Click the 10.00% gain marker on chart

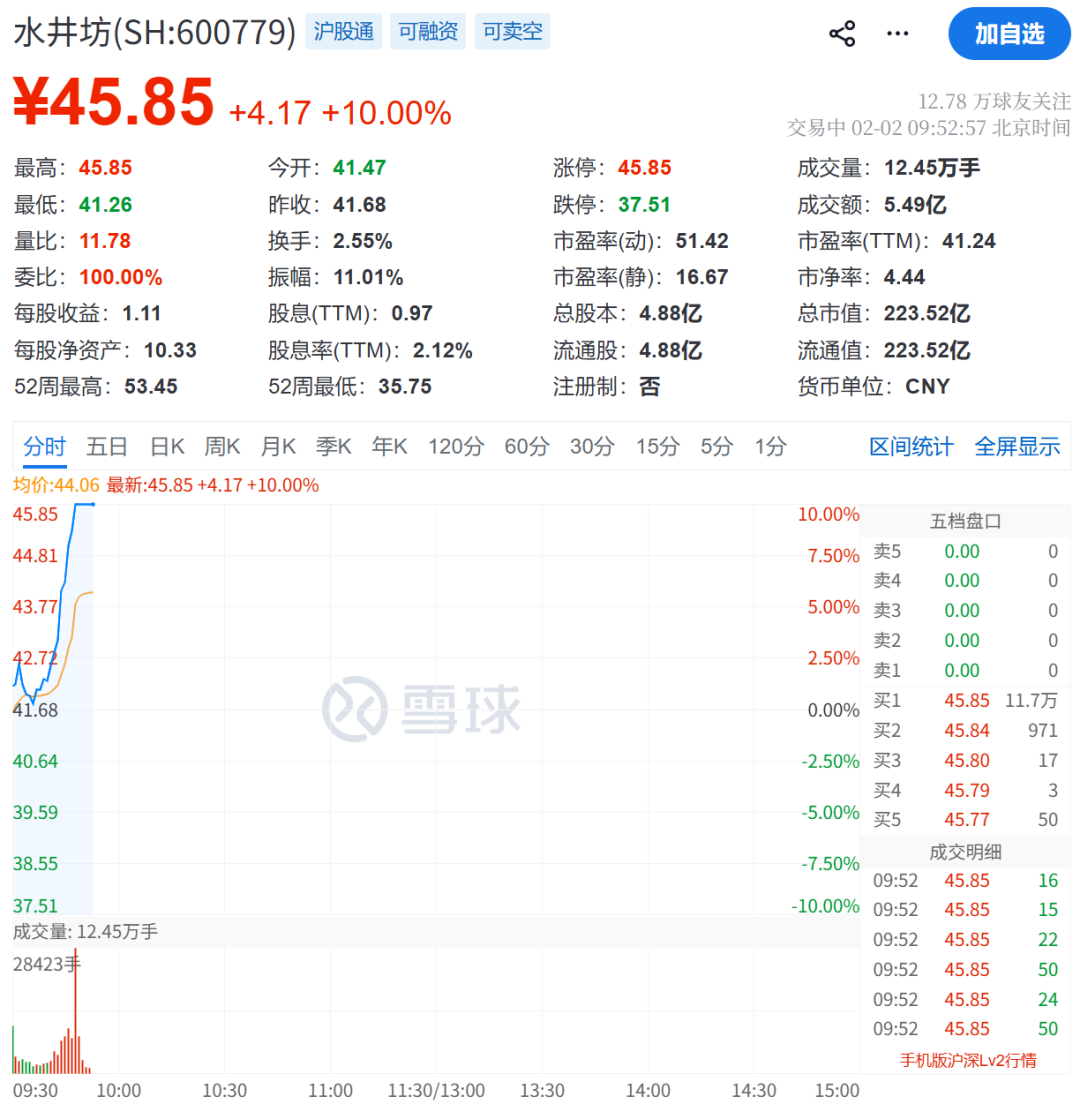(x=831, y=514)
